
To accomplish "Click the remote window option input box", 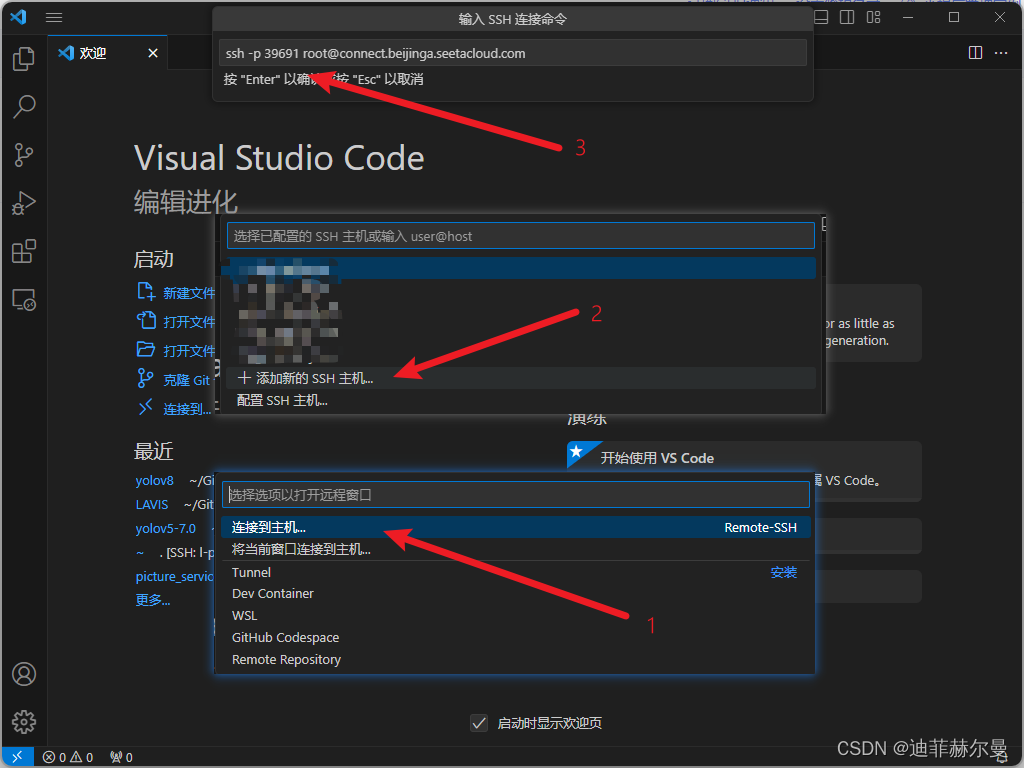I will click(516, 494).
